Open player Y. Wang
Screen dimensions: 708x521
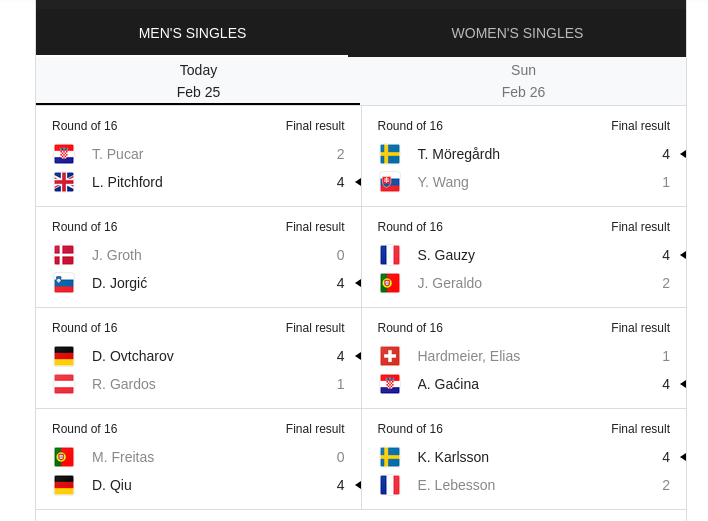pos(443,182)
